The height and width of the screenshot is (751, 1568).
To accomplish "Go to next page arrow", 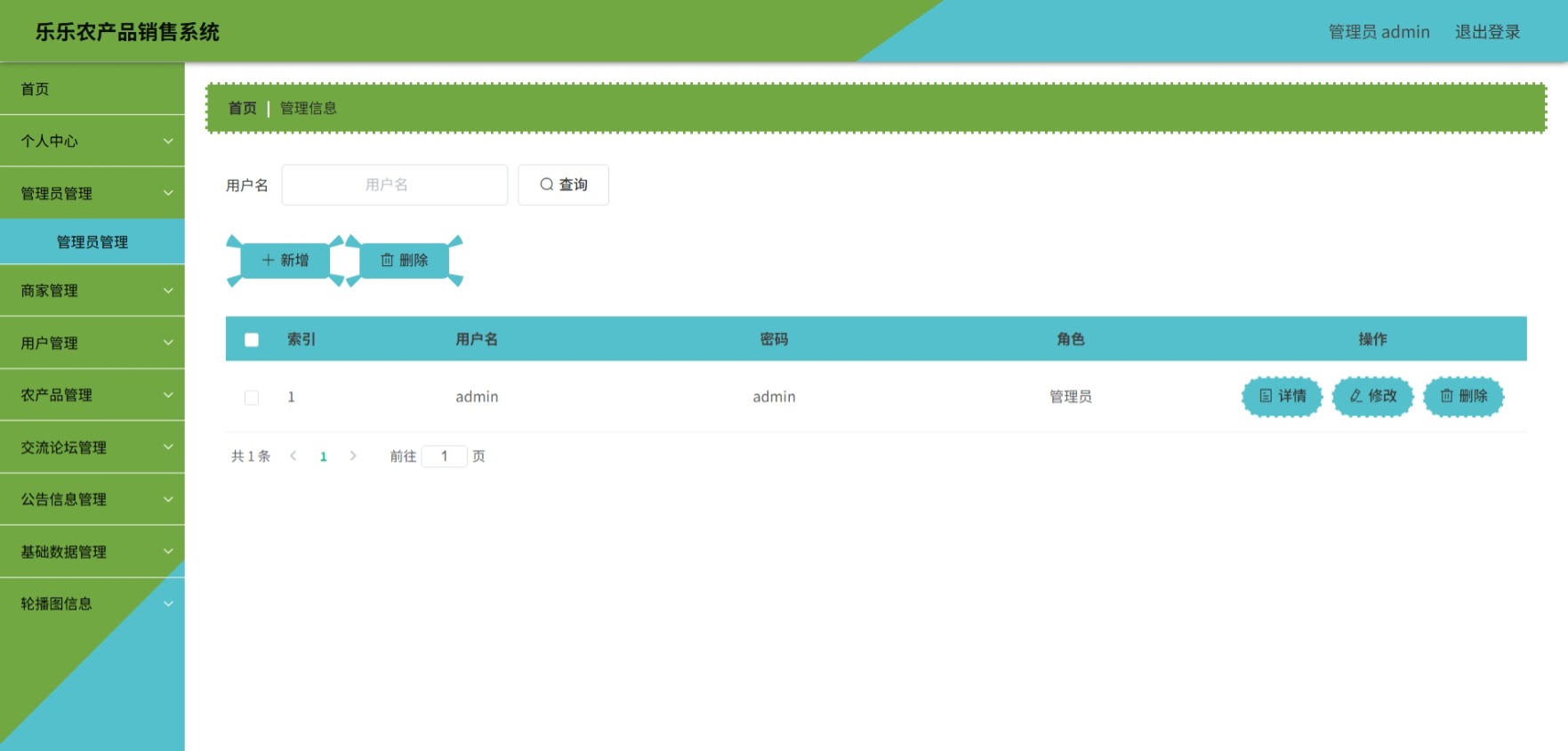I will (x=353, y=456).
